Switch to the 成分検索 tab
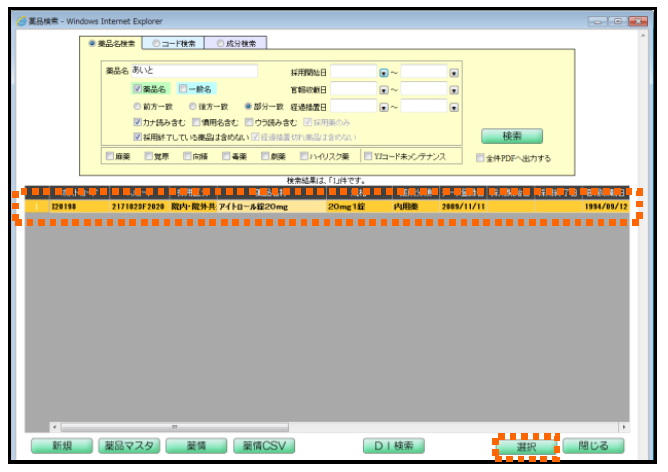The height and width of the screenshot is (472, 668). coord(236,44)
